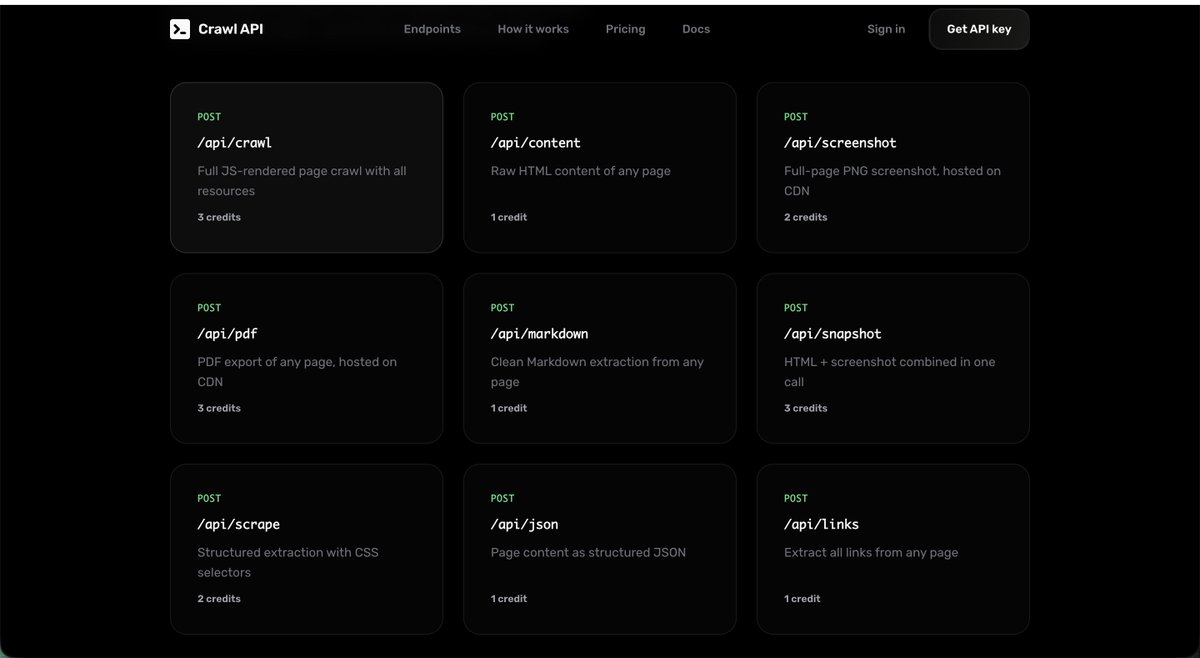The width and height of the screenshot is (1200, 658).
Task: Select the /api/markdown endpoint title
Action: (539, 334)
